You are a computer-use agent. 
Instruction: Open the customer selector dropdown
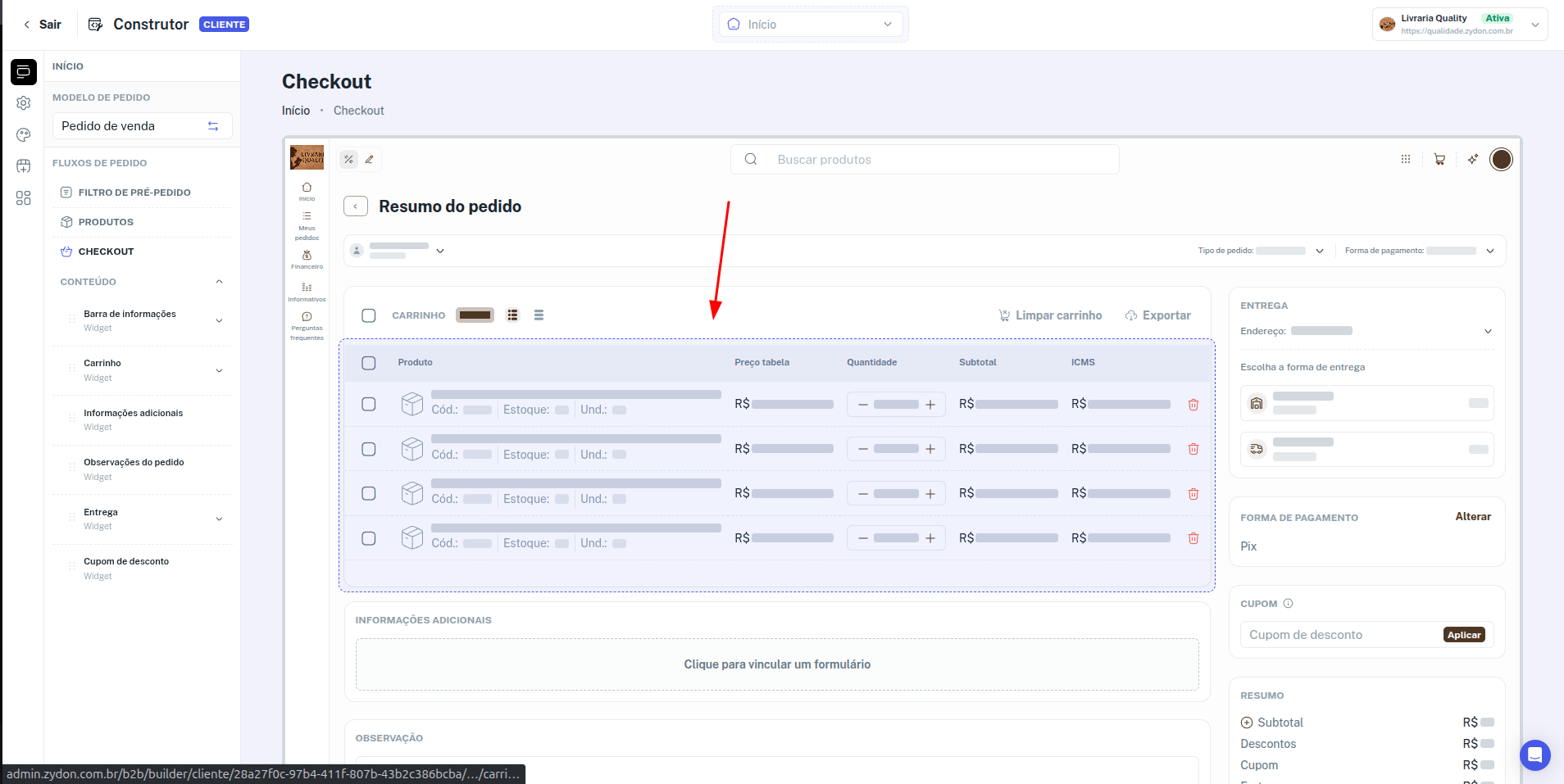pyautogui.click(x=398, y=251)
